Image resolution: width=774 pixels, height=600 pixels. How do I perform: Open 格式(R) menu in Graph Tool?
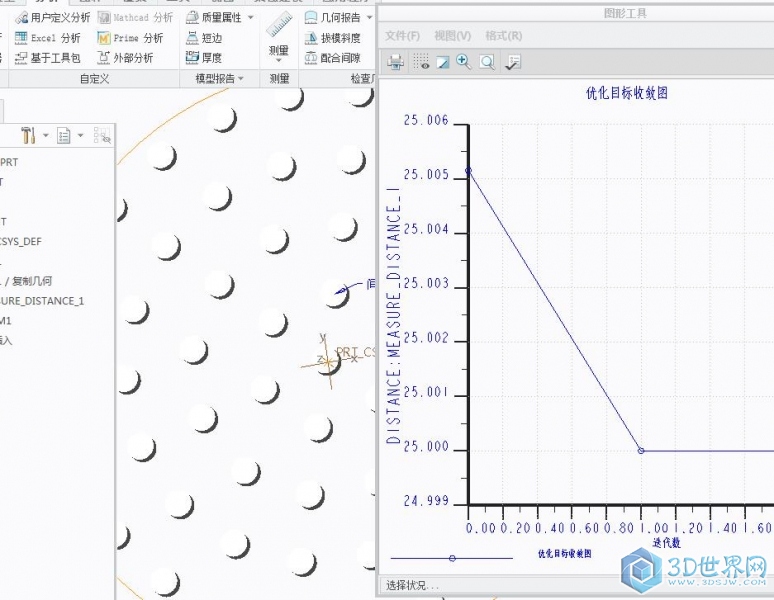click(x=503, y=36)
